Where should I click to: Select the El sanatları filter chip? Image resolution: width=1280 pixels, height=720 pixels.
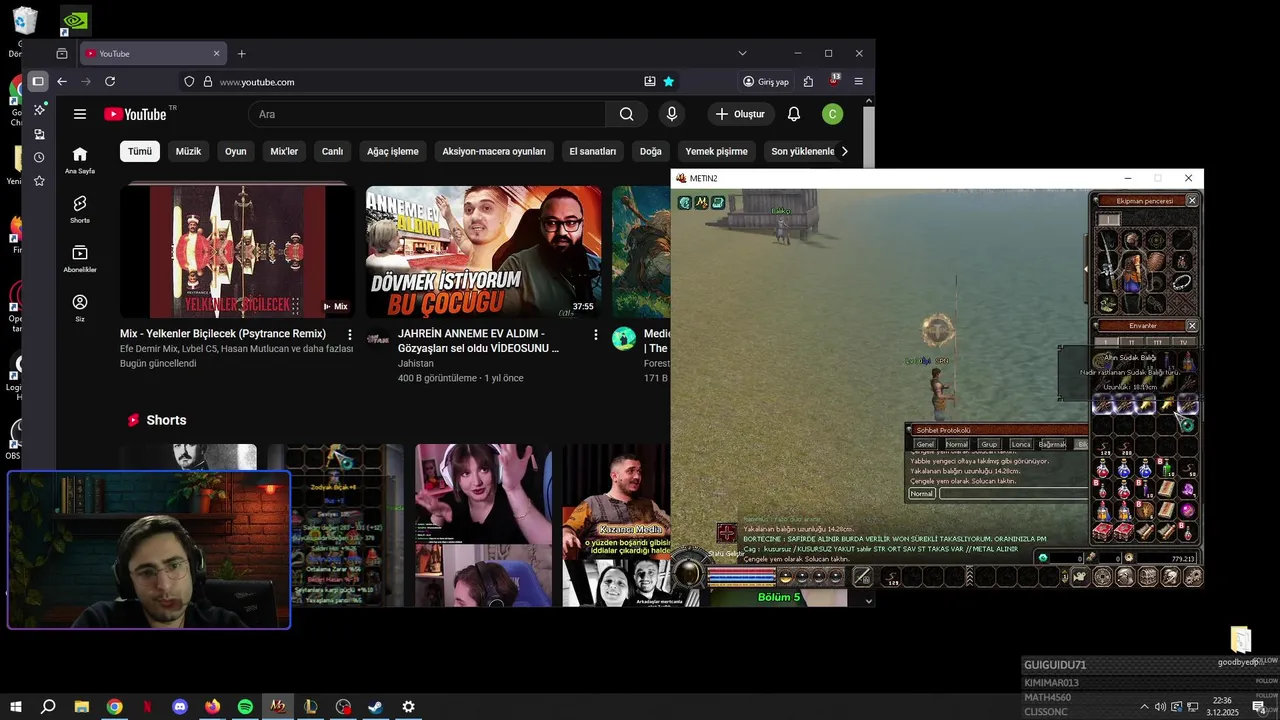click(x=593, y=151)
